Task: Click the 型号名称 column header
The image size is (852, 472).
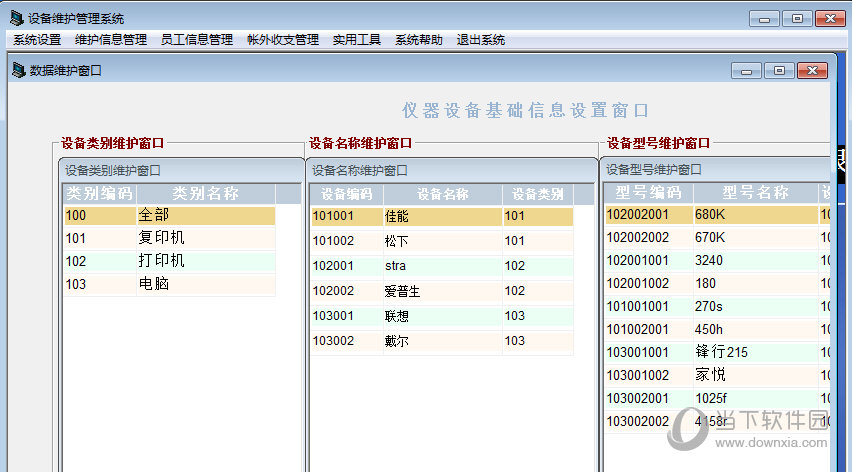Action: pyautogui.click(x=755, y=192)
